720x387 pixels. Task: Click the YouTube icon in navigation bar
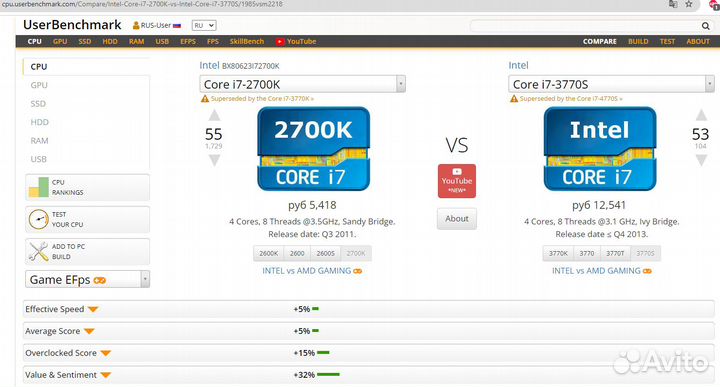[x=280, y=41]
